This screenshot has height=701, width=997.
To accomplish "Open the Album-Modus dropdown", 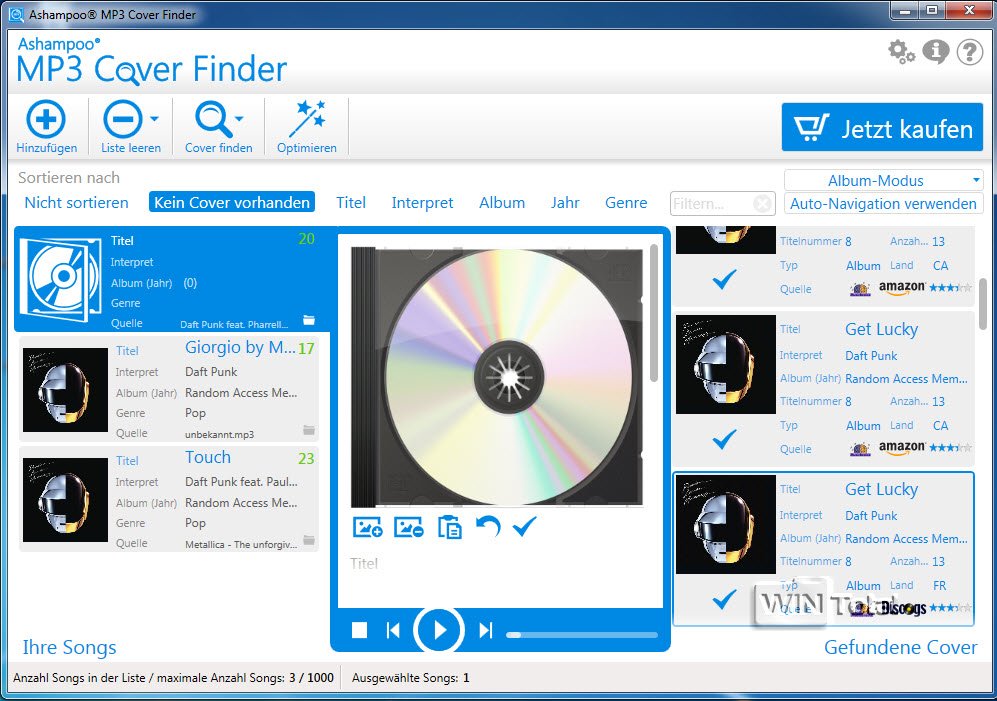I will (x=883, y=180).
